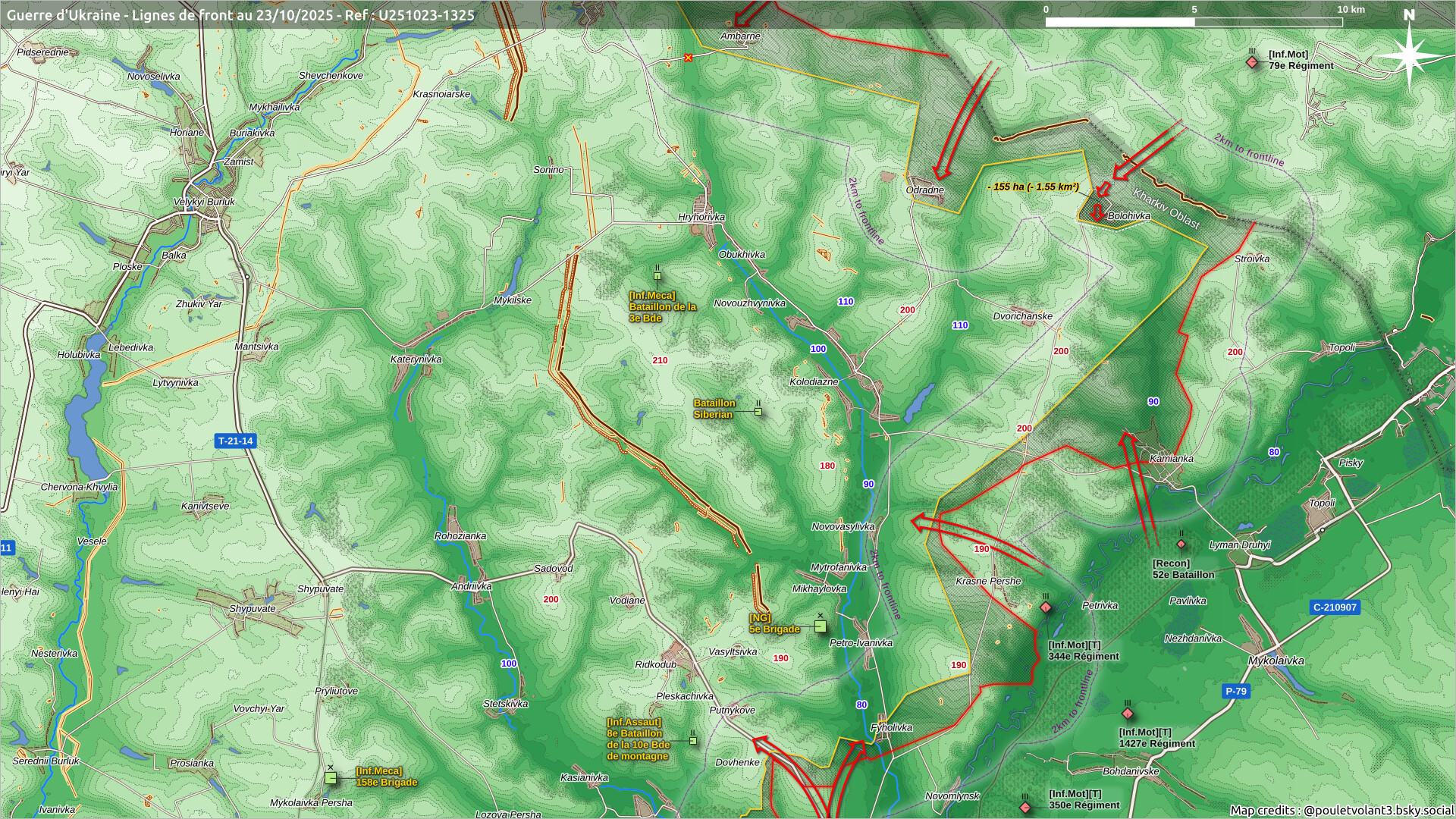Click the 344e Régiment red diamond unit icon
The height and width of the screenshot is (819, 1456).
[1046, 607]
